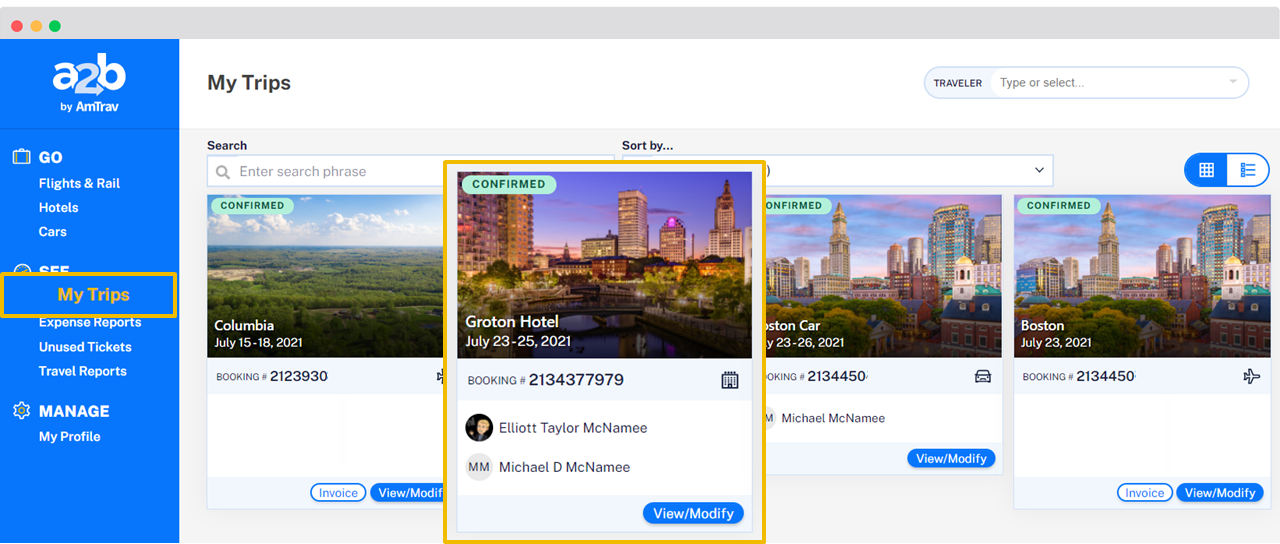Expand the Sort by dropdown
This screenshot has width=1280, height=544.
click(1039, 171)
